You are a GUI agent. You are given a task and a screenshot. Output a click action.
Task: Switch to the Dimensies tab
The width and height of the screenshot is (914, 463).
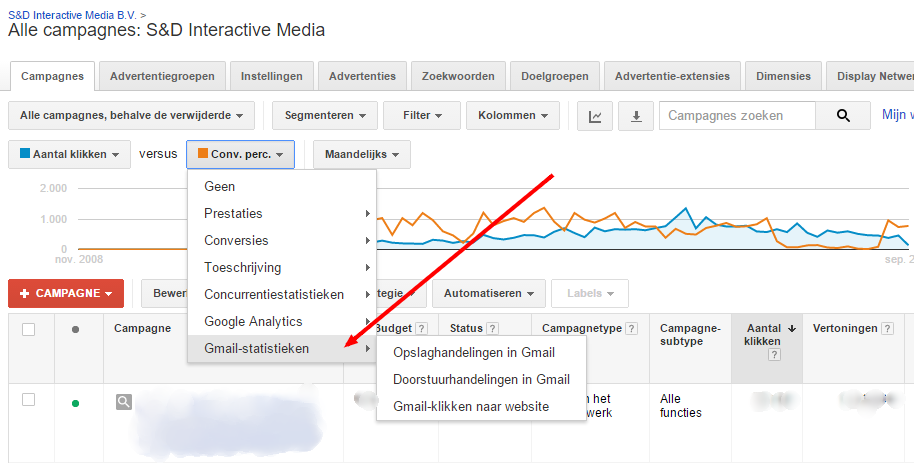(783, 76)
